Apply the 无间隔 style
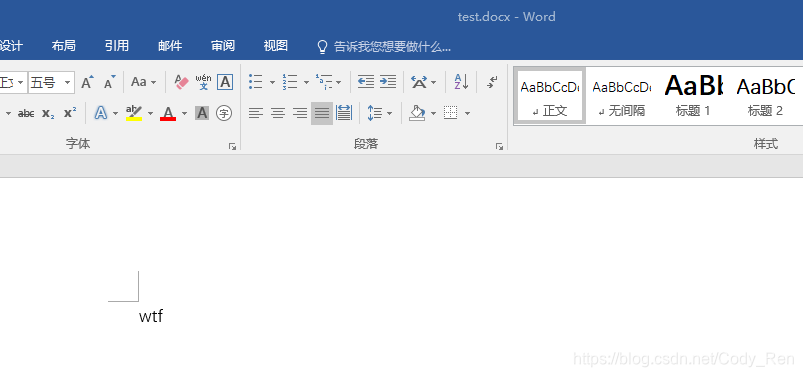This screenshot has height=377, width=803. 622,96
